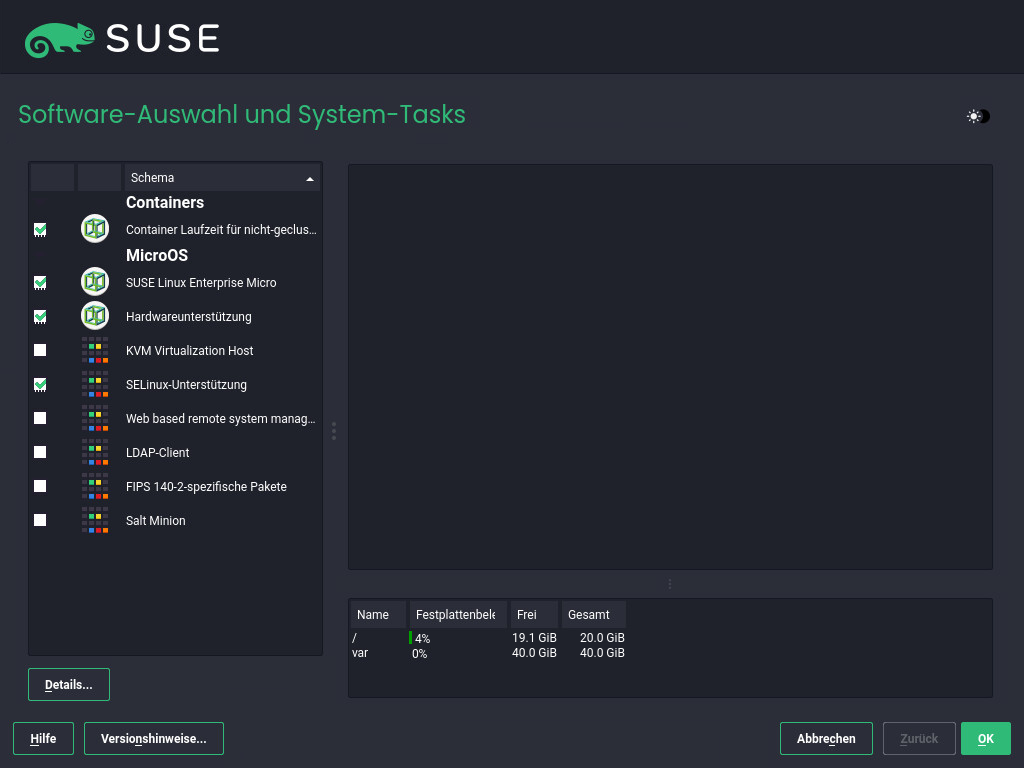Sort the list by the Schema column header
1024x768 pixels.
click(222, 178)
